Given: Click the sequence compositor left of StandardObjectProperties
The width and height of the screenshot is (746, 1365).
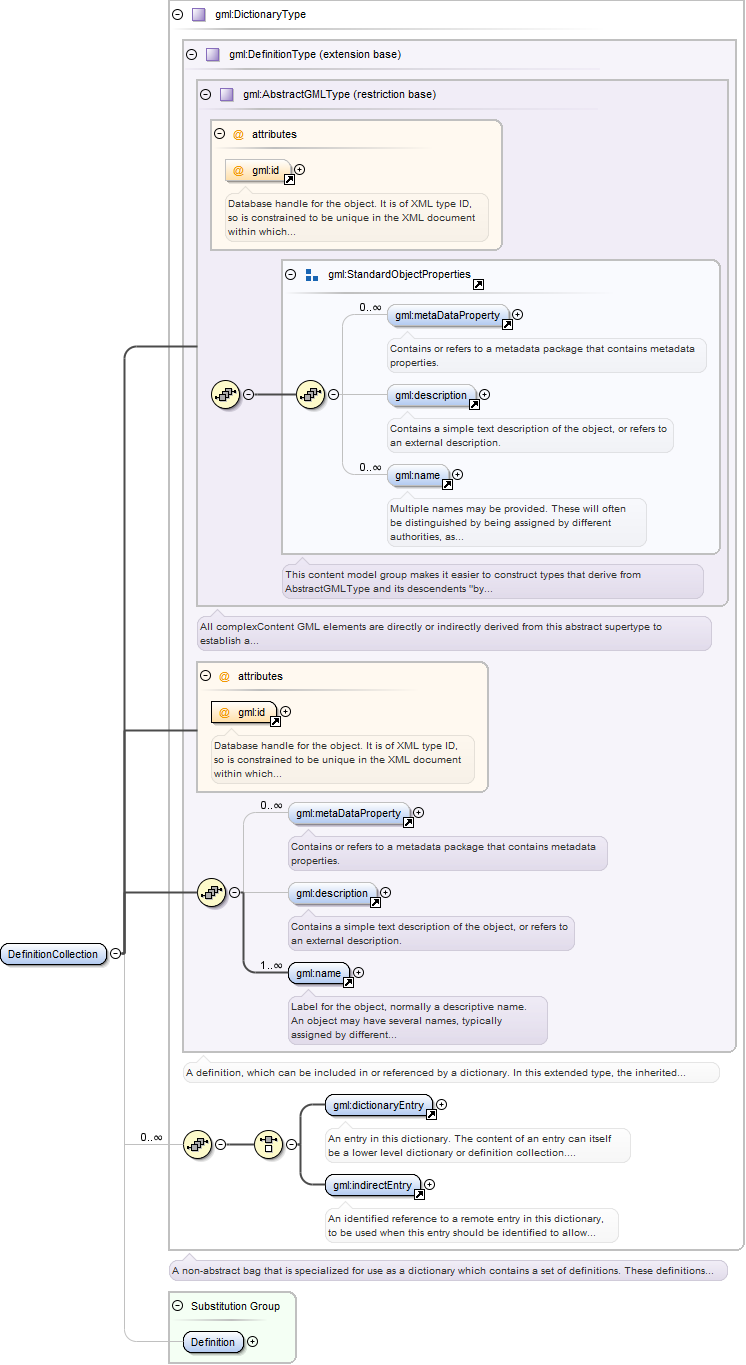Looking at the screenshot, I should tap(311, 394).
